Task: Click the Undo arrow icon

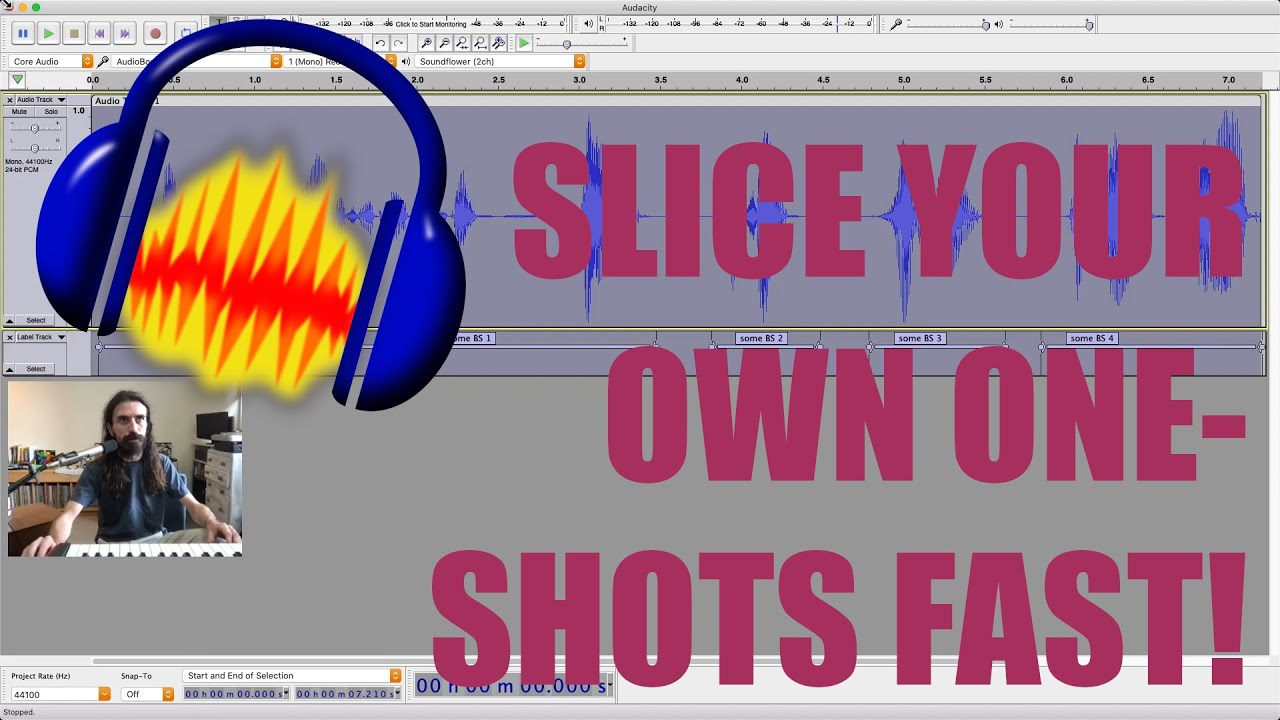Action: click(380, 43)
